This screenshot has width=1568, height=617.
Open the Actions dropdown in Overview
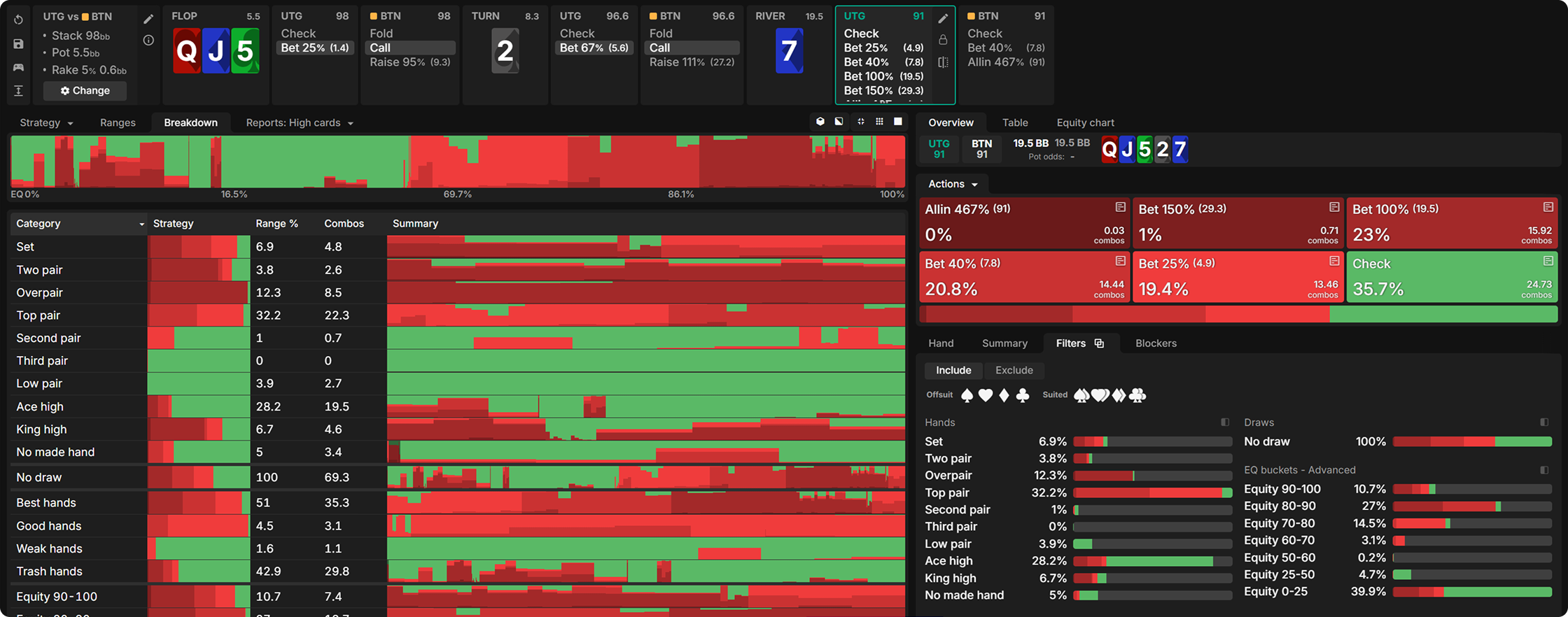click(953, 184)
